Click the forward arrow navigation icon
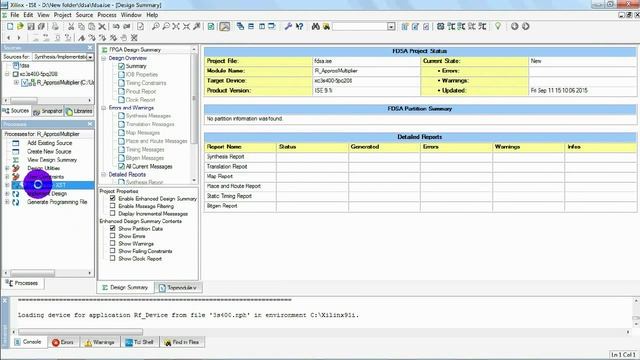The image size is (640, 360). [x=19, y=38]
